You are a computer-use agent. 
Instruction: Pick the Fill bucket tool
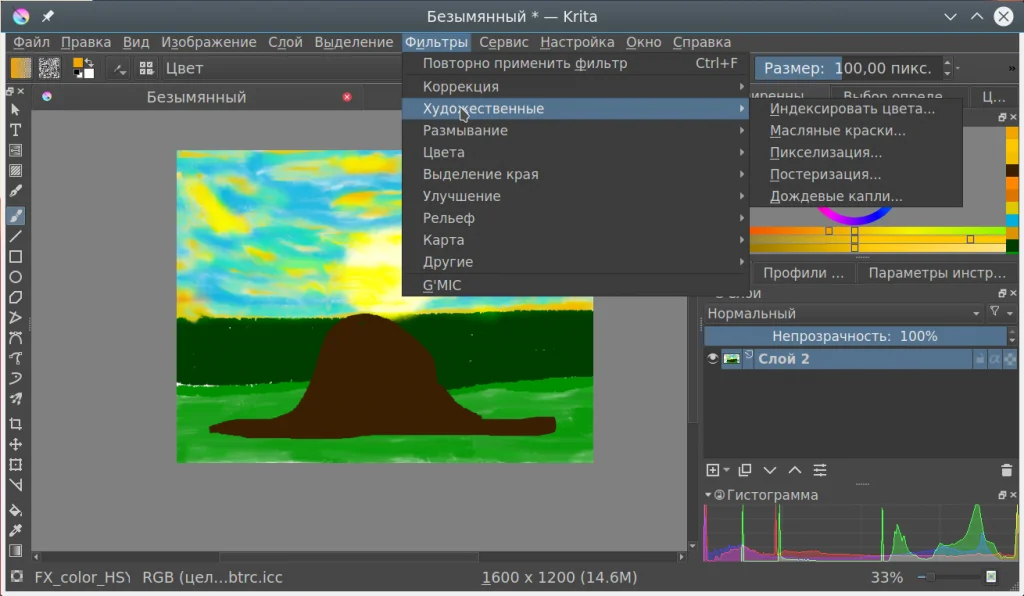click(15, 509)
